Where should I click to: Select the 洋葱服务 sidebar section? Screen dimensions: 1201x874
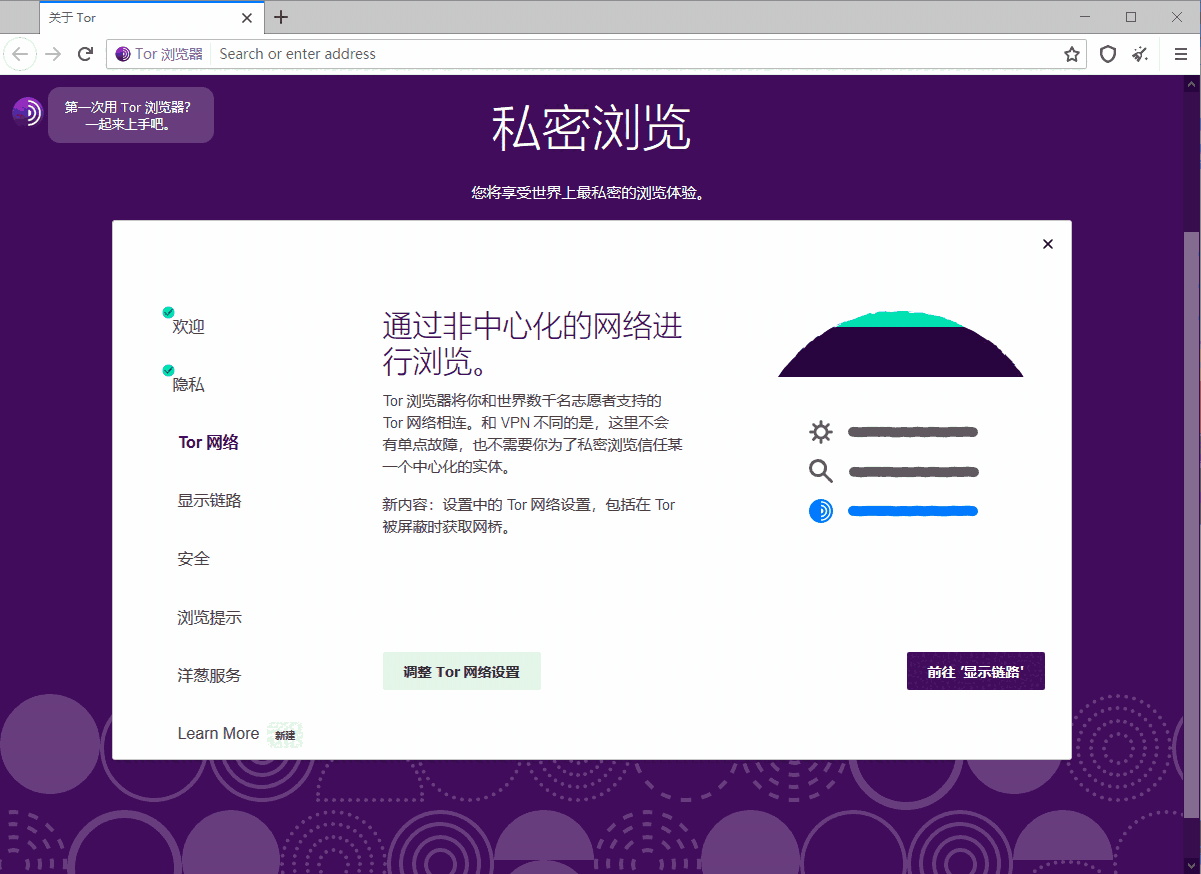tap(208, 675)
